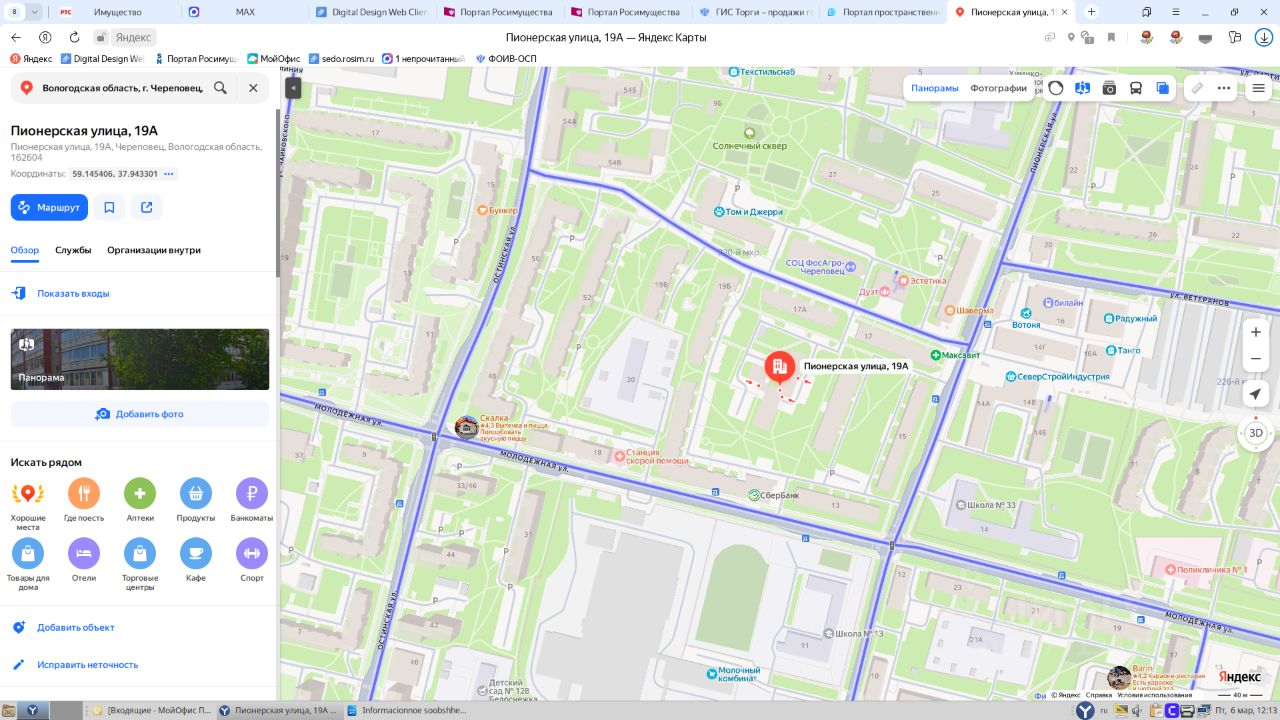Clear the map search field with the X
Screen dimensions: 1280x720
[x=253, y=88]
